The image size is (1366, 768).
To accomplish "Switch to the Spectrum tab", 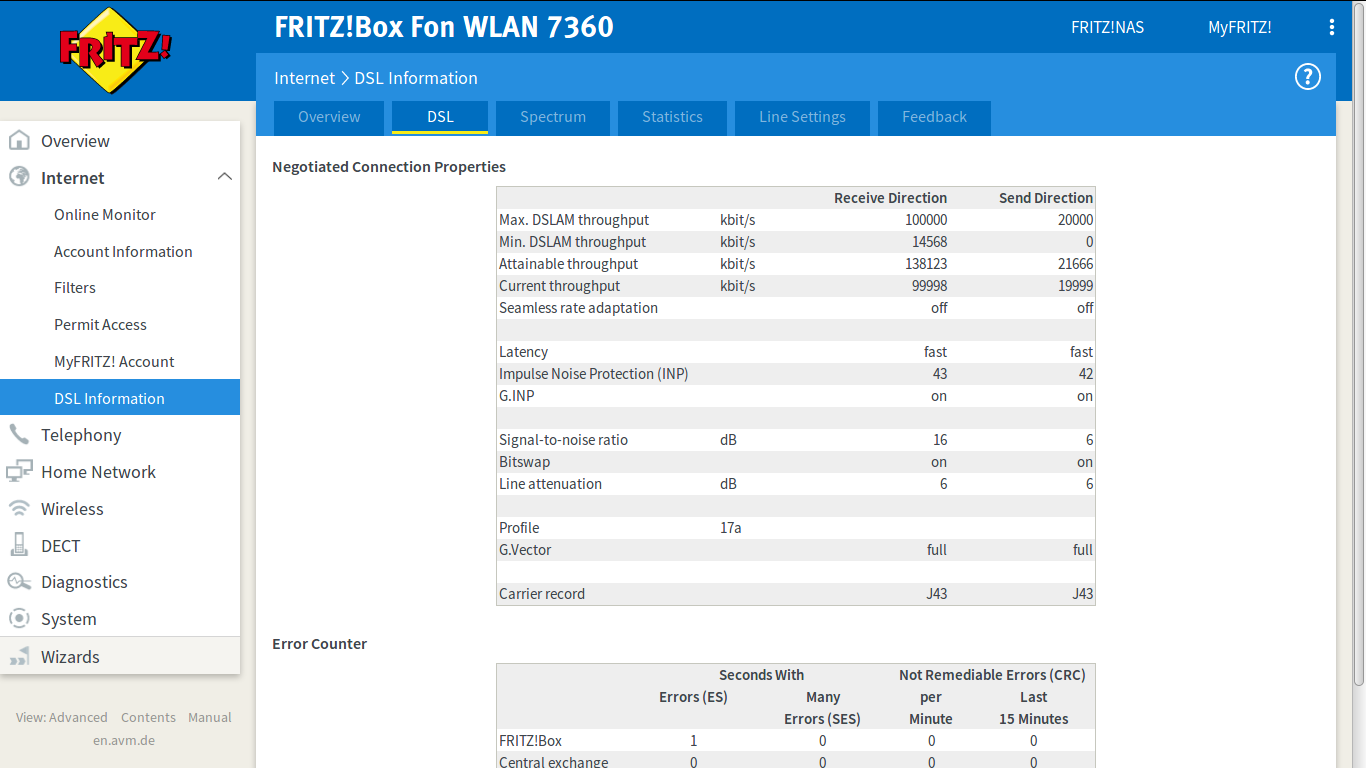I will (x=553, y=117).
